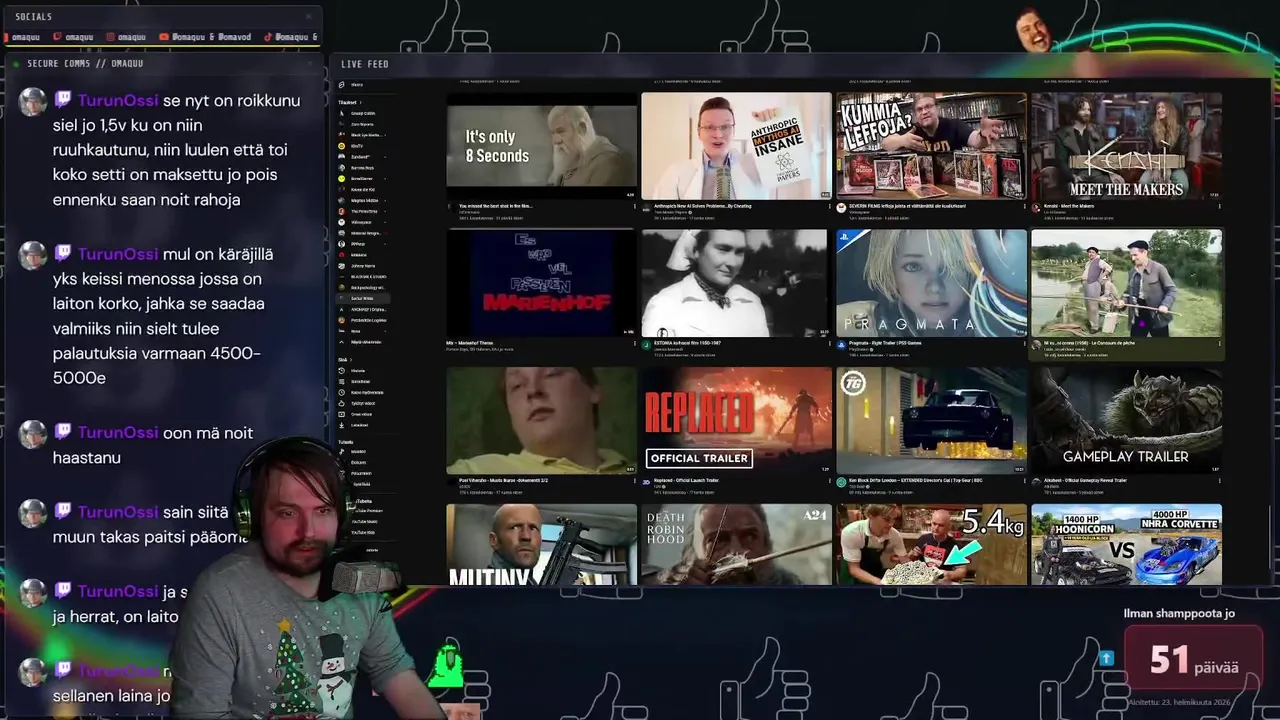The image size is (1280, 720).
Task: Open PlayStation channel avatar under Pragmata
Action: [x=841, y=343]
